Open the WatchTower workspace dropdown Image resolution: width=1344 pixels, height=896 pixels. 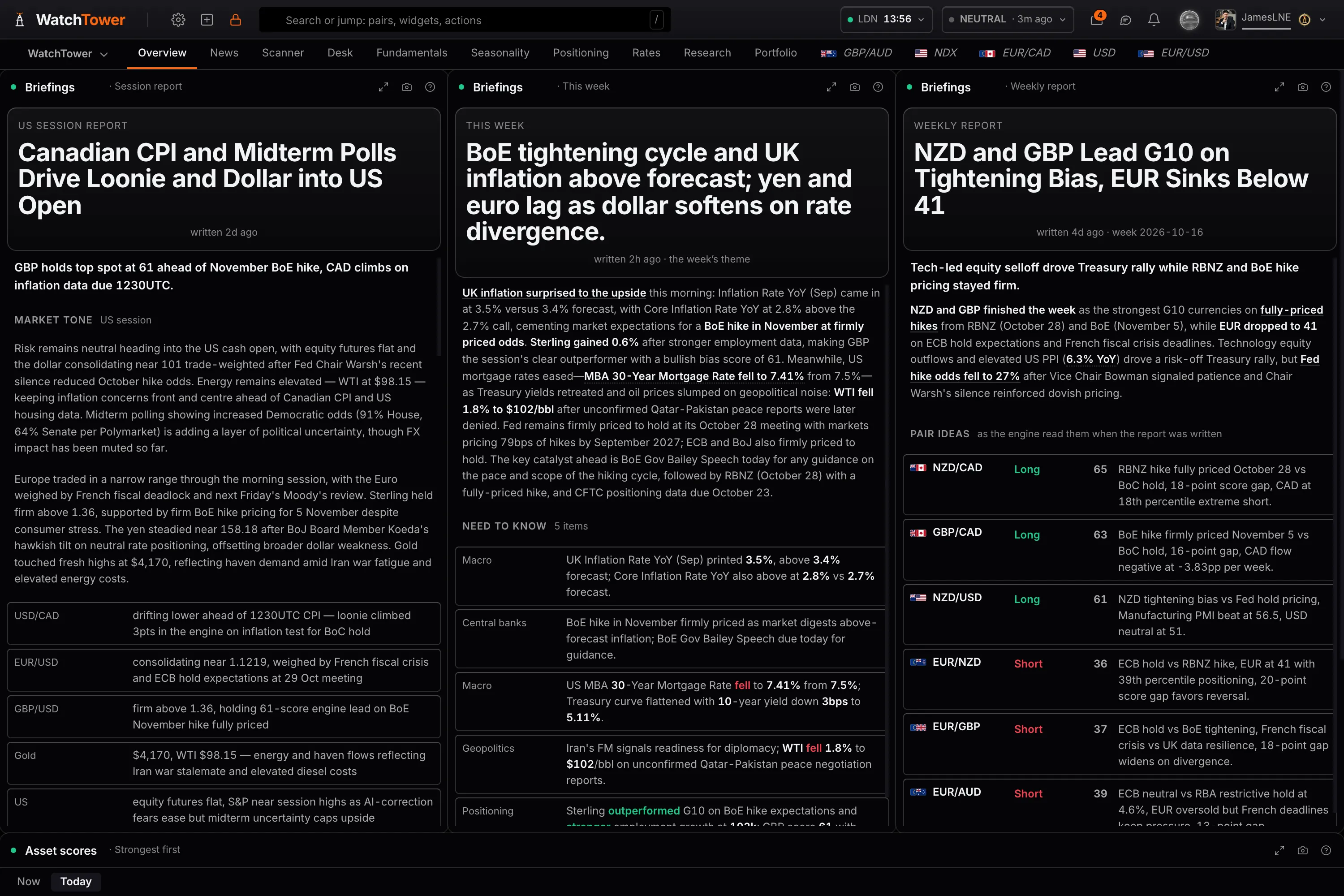point(68,54)
